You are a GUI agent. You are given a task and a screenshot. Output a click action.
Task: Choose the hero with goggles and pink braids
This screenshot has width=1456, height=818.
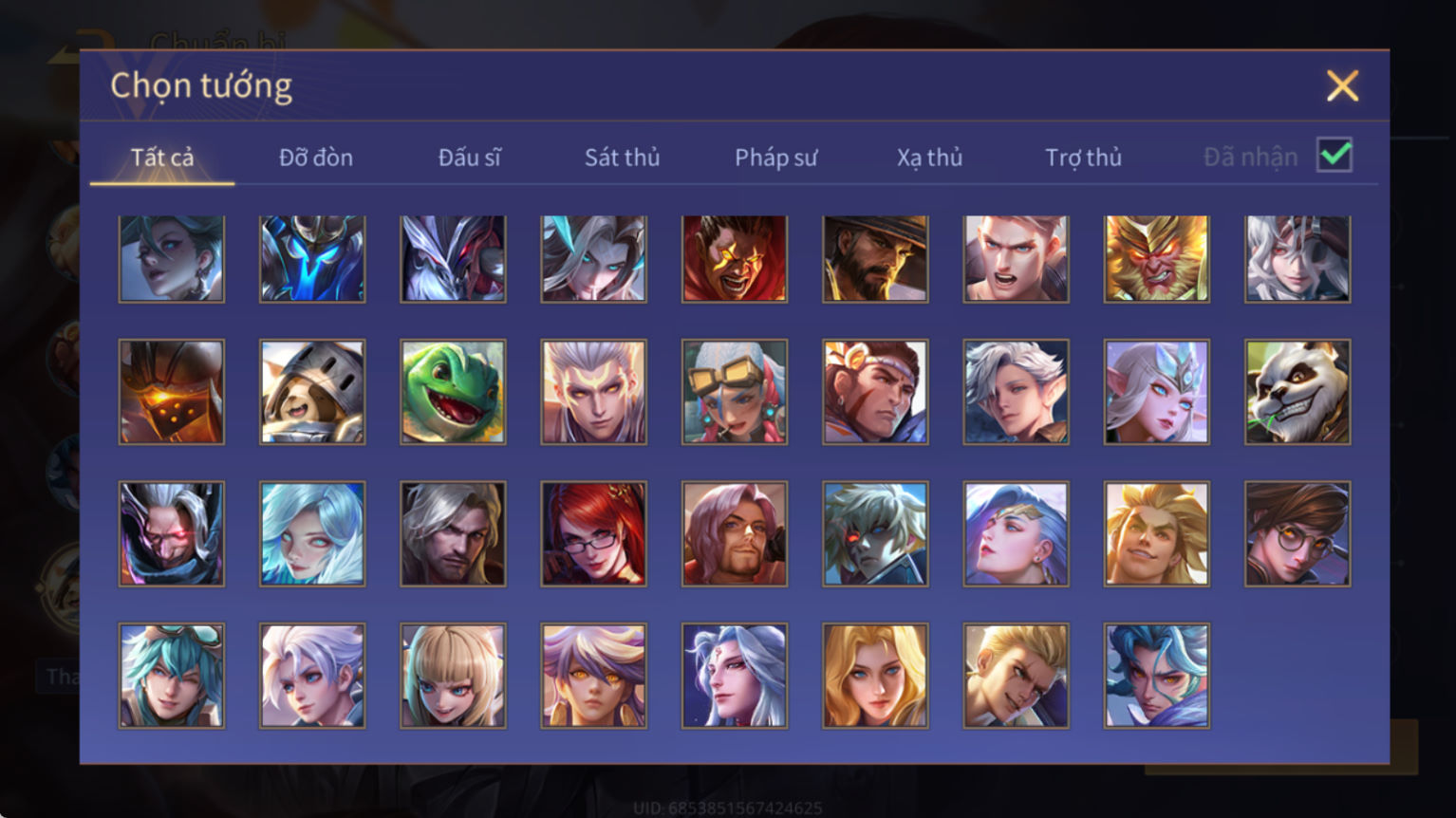pyautogui.click(x=735, y=392)
